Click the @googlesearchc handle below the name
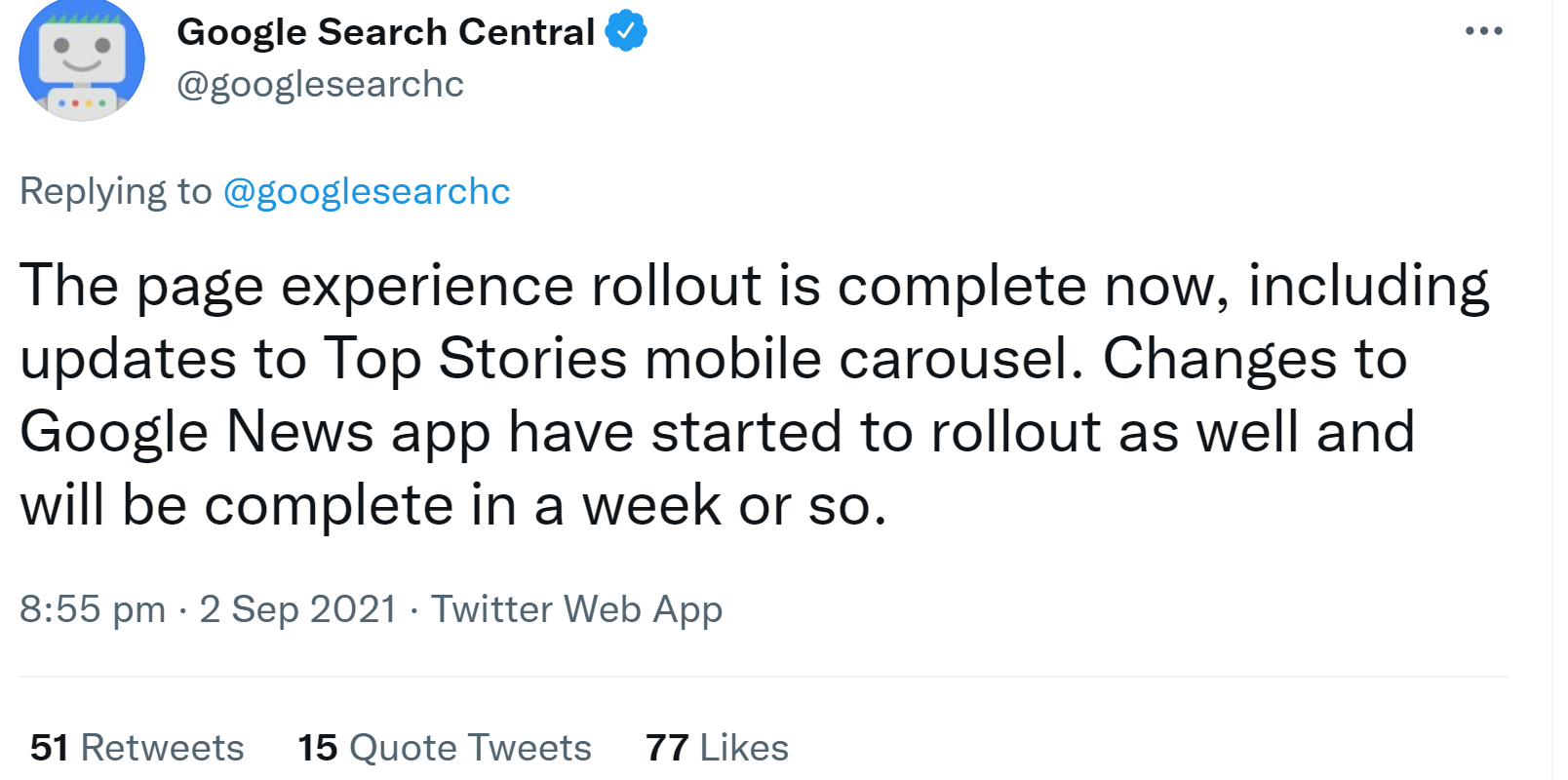Viewport: 1568px width, 780px height. point(320,85)
